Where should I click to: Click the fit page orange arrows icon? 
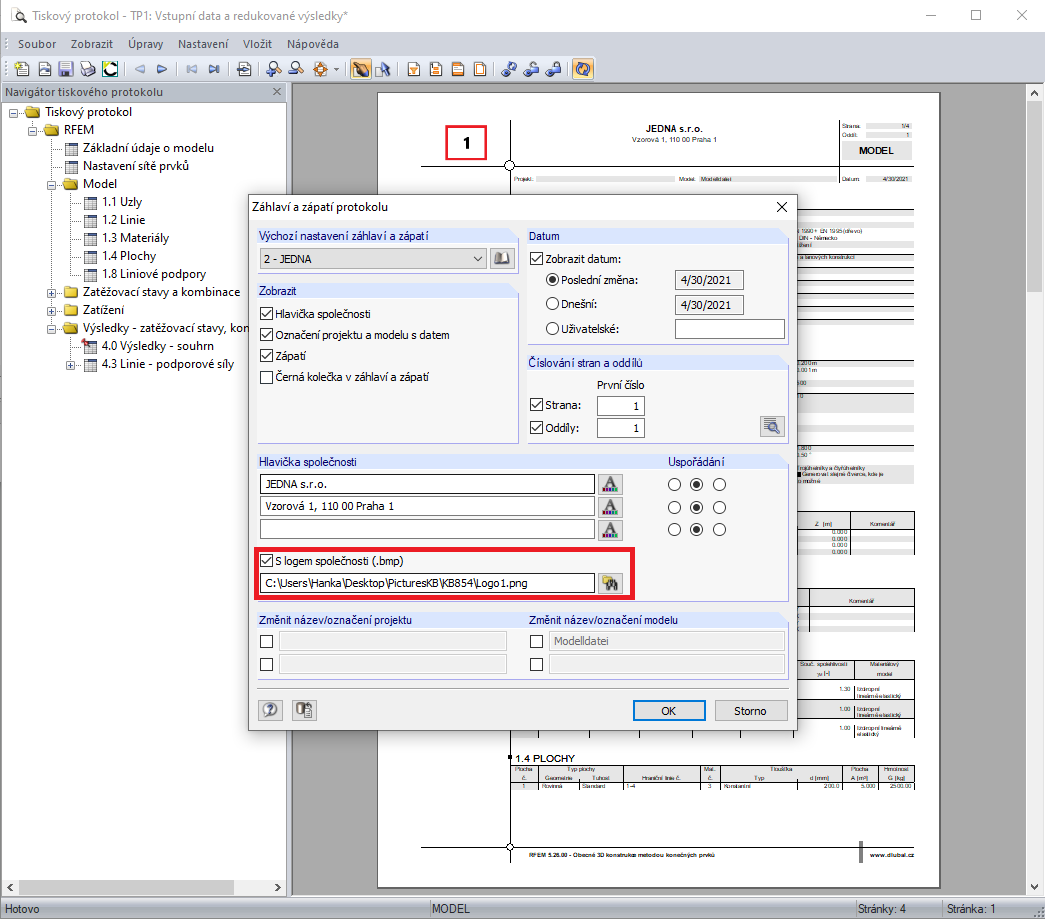tap(321, 69)
